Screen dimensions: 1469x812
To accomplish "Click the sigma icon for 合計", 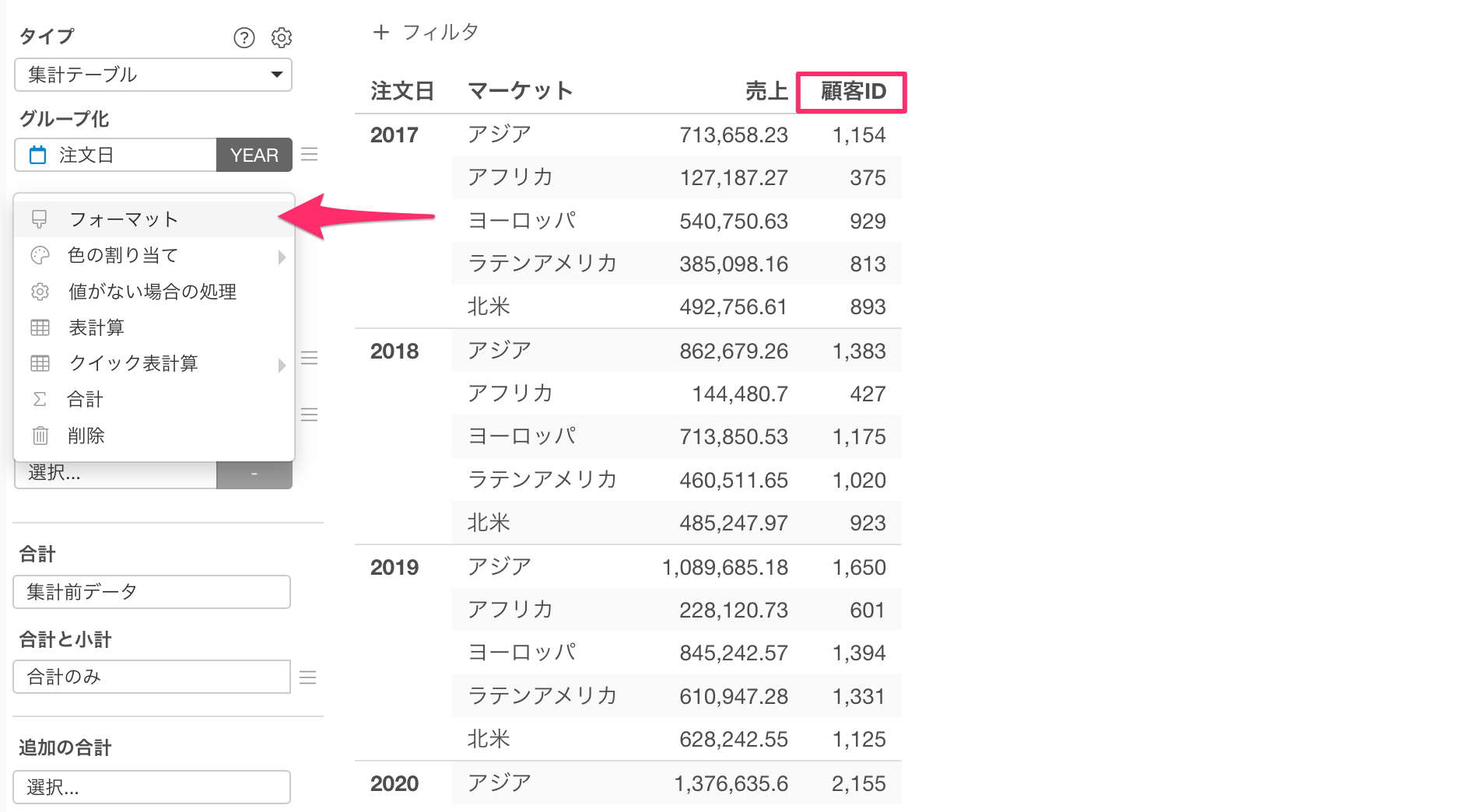I will coord(40,399).
